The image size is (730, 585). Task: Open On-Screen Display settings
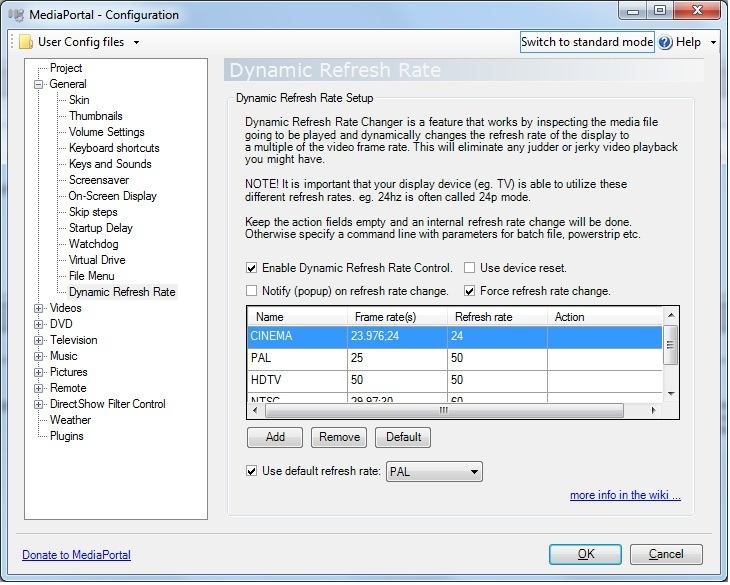[x=113, y=196]
